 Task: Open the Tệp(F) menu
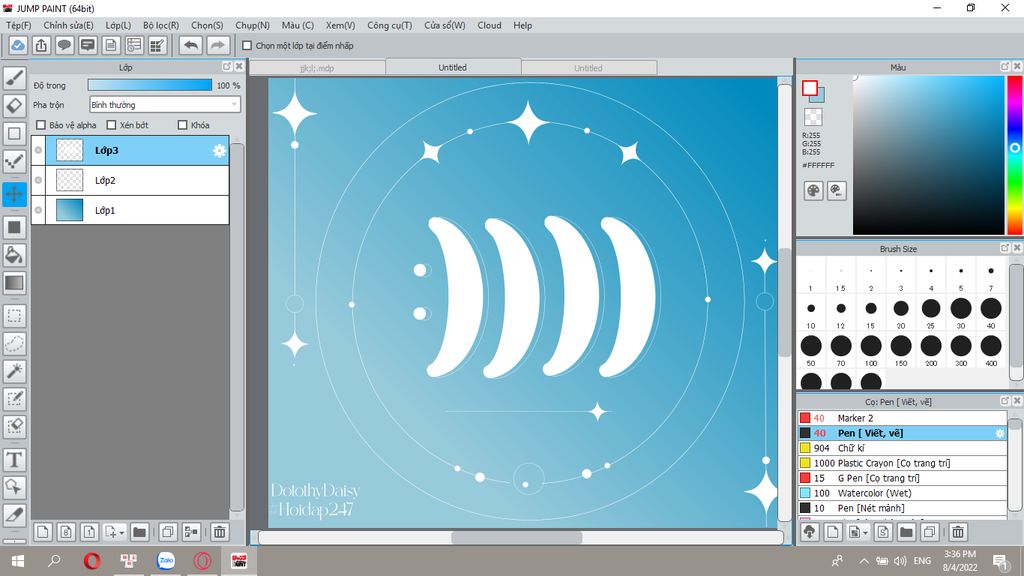19,25
